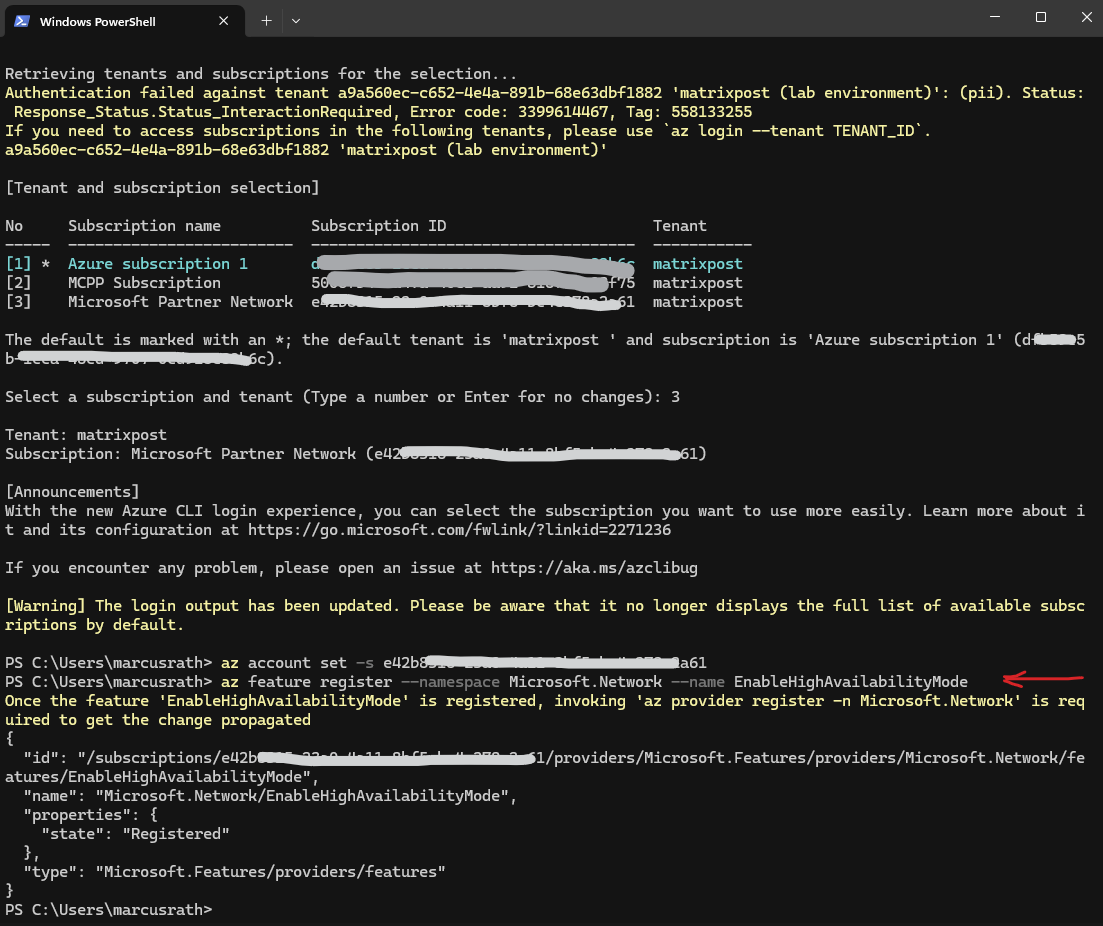Screen dimensions: 1103x926
Task: Click the 'Azure subscription 1' row
Action: (x=374, y=264)
